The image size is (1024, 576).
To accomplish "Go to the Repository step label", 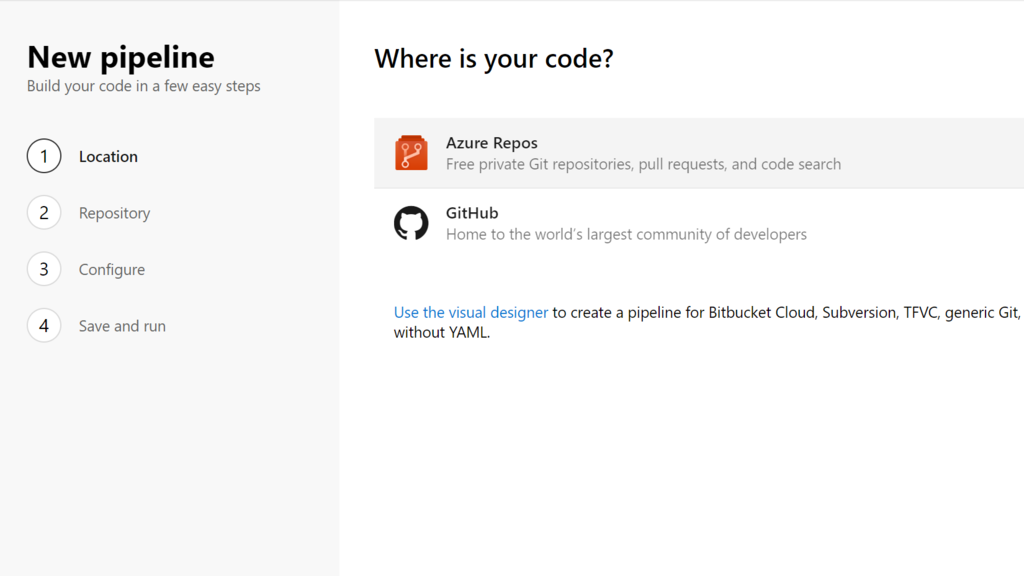I will point(114,214).
